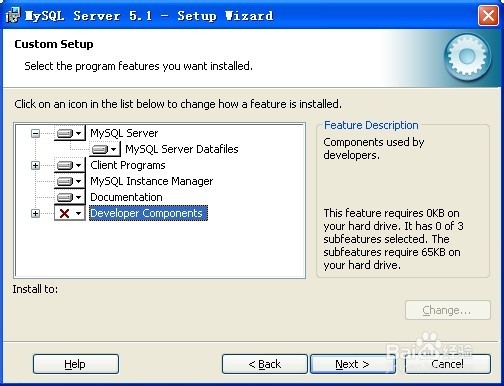Proceed with the Next button
Image resolution: width=504 pixels, height=386 pixels.
(353, 364)
